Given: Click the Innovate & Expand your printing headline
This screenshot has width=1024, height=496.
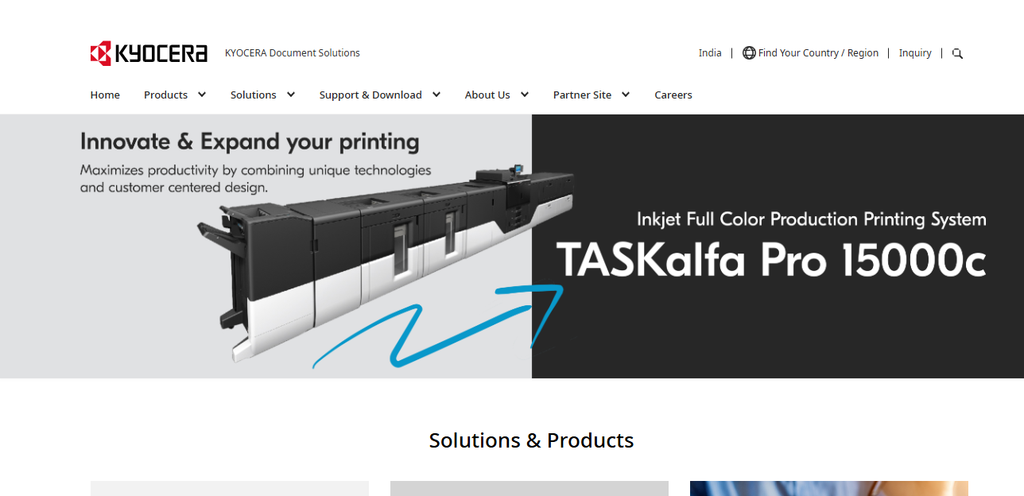Looking at the screenshot, I should 249,142.
